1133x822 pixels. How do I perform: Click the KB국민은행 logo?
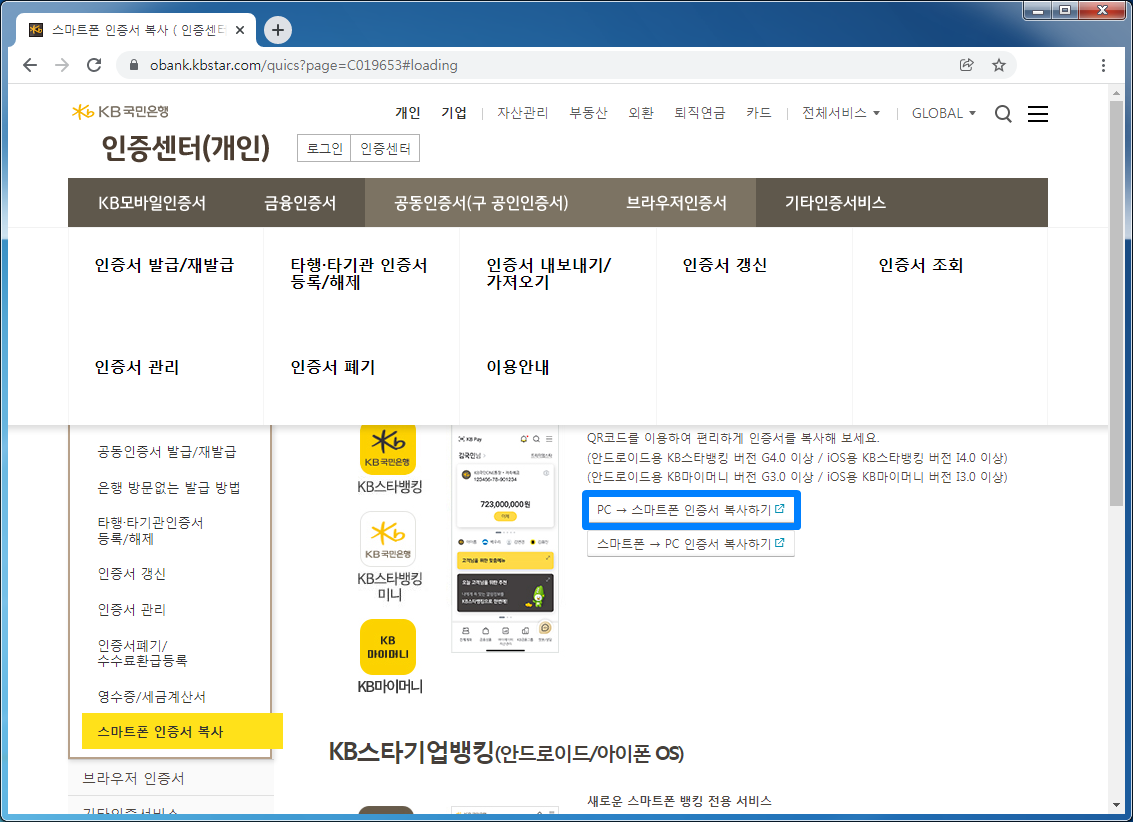pyautogui.click(x=120, y=111)
